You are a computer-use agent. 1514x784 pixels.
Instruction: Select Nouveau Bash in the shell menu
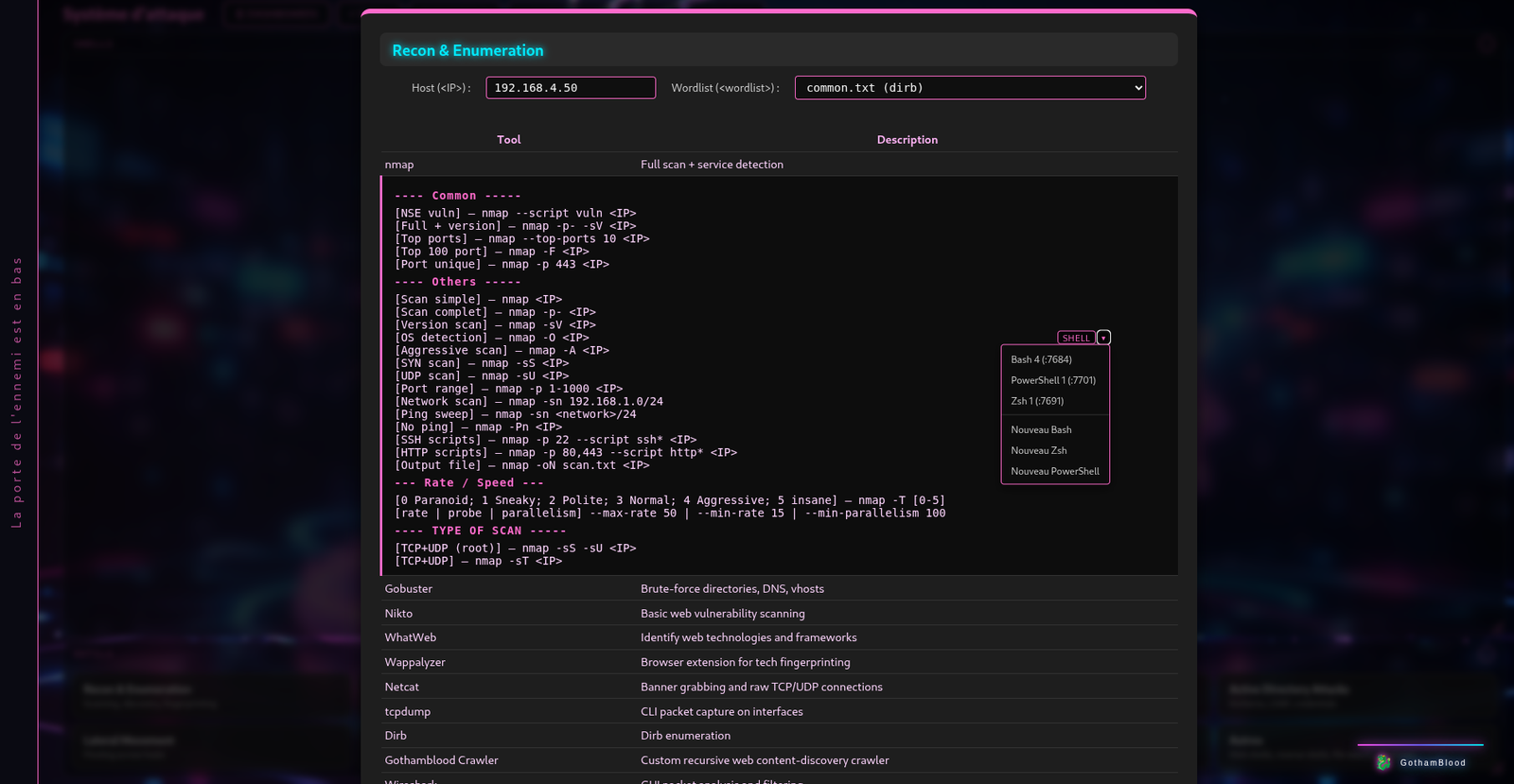tap(1055, 429)
